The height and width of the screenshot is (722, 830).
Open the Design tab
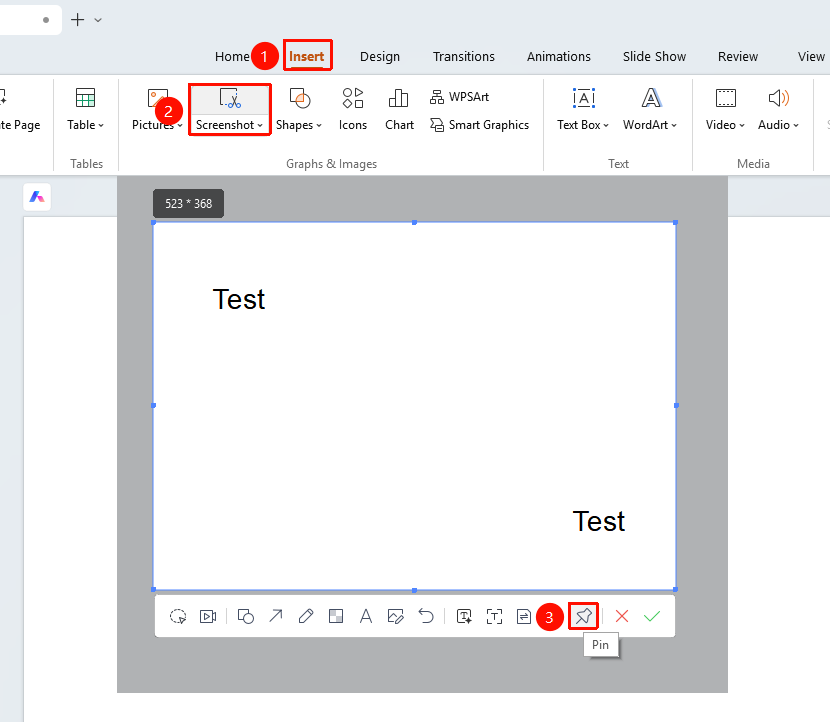380,57
